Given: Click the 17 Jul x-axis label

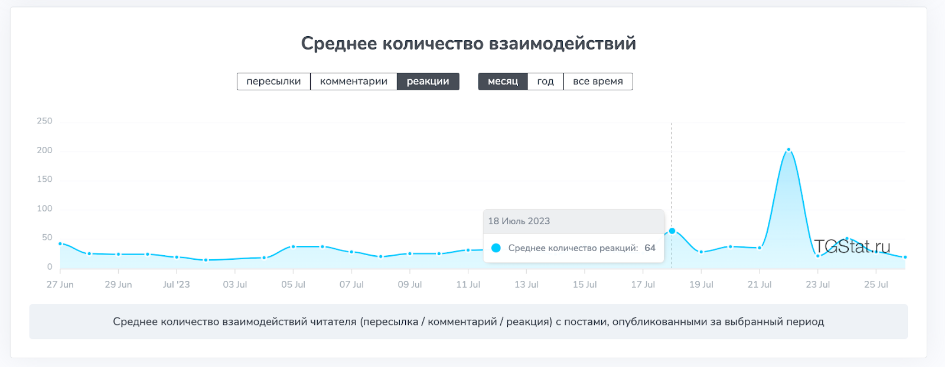Looking at the screenshot, I should pos(642,284).
